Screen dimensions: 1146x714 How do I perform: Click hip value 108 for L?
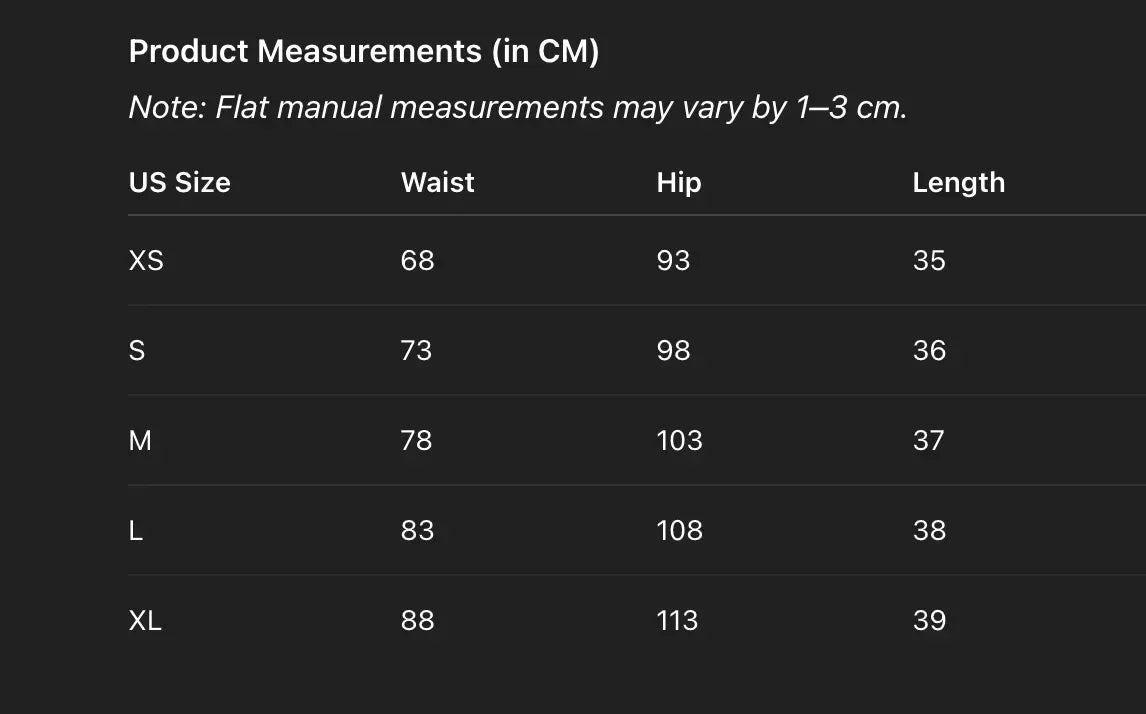coord(679,531)
